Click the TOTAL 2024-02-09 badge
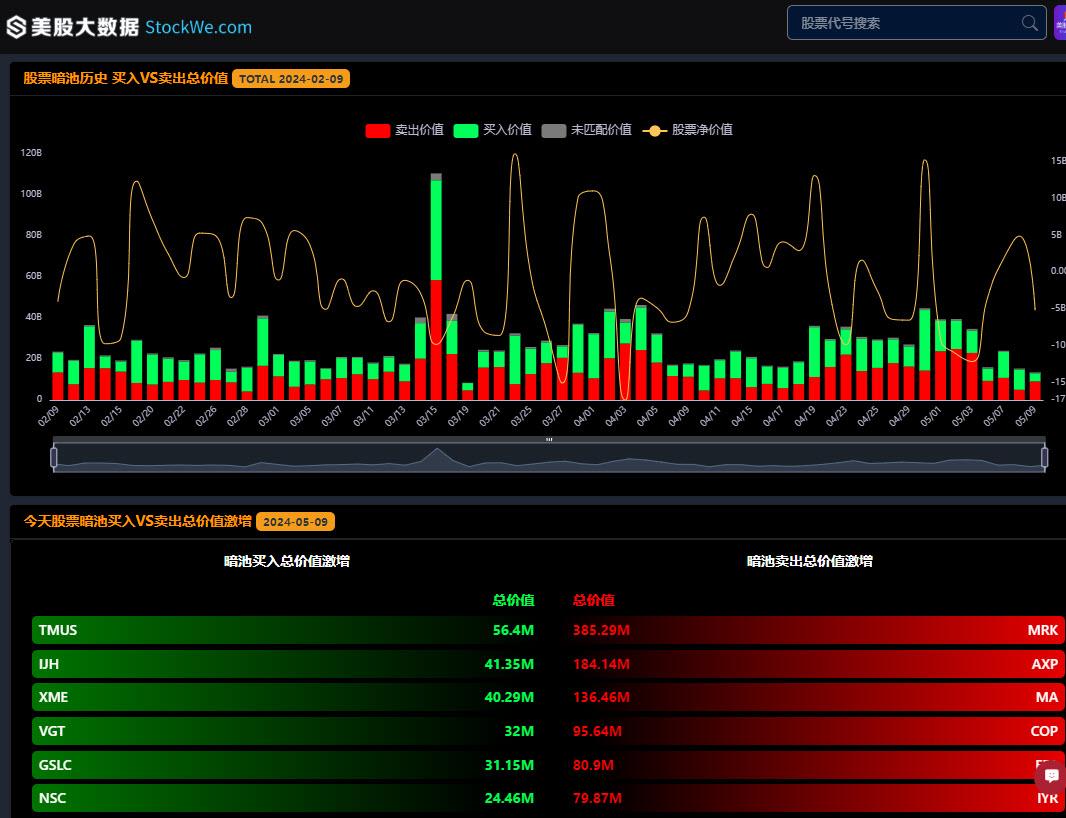Screen dimensions: 1066x818 pos(291,79)
